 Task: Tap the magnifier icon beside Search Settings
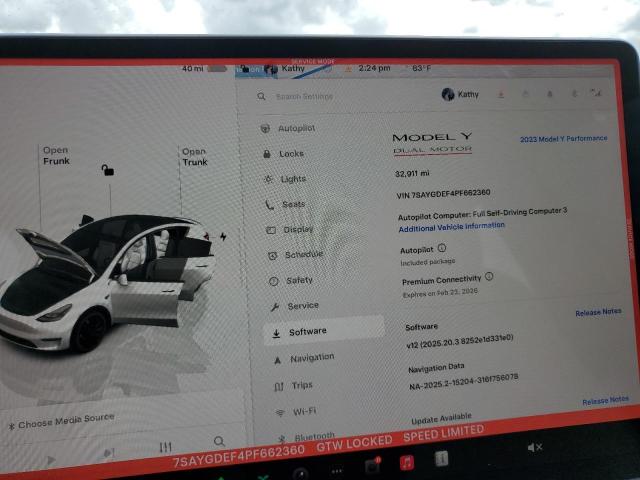point(261,96)
